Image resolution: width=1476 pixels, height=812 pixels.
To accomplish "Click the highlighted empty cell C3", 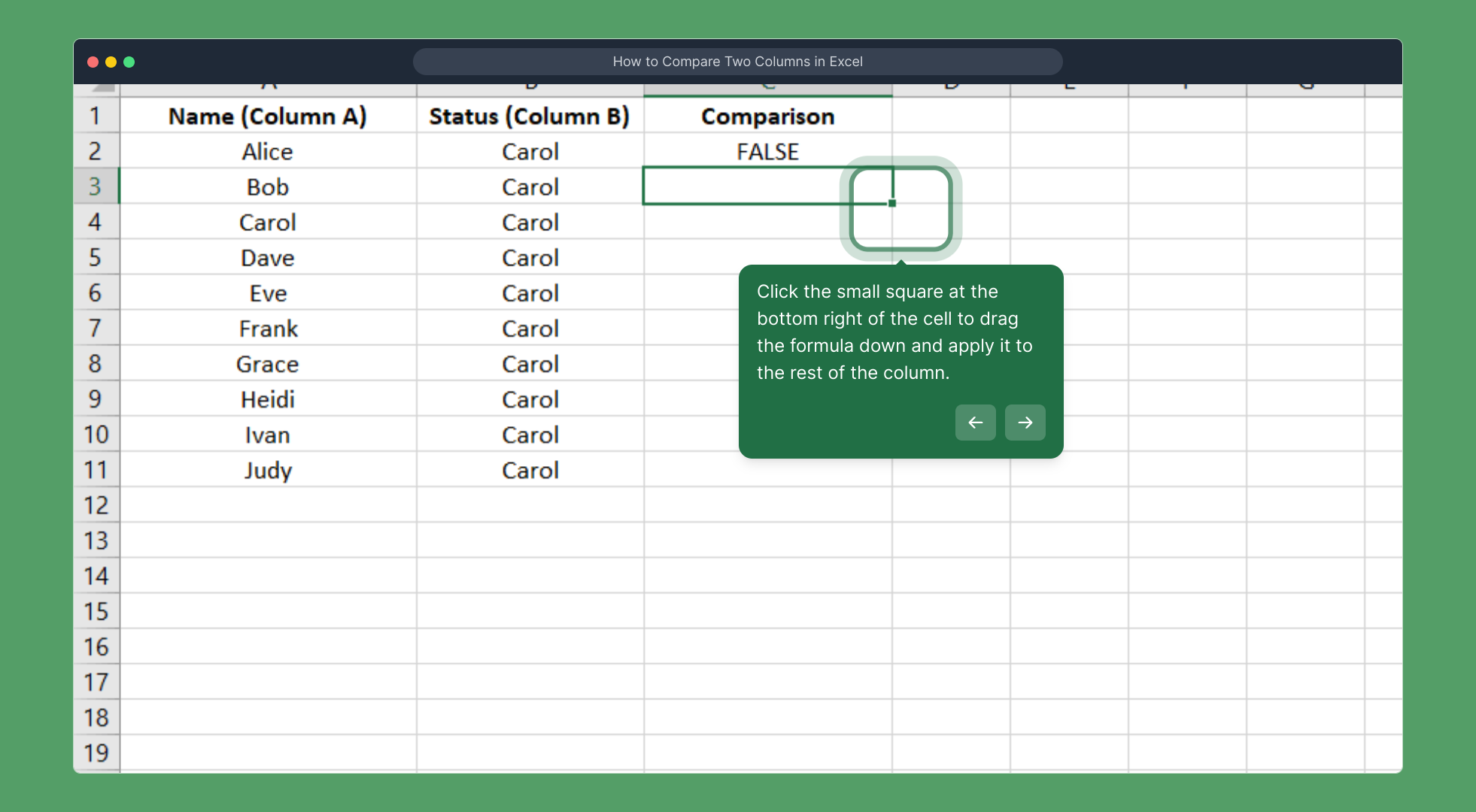I will [x=752, y=186].
